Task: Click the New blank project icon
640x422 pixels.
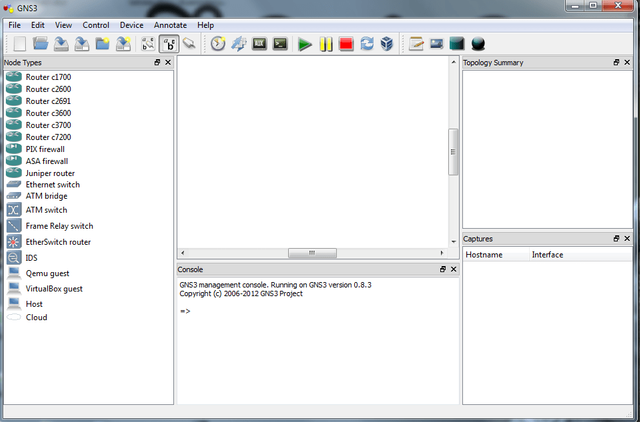Action: pyautogui.click(x=20, y=44)
